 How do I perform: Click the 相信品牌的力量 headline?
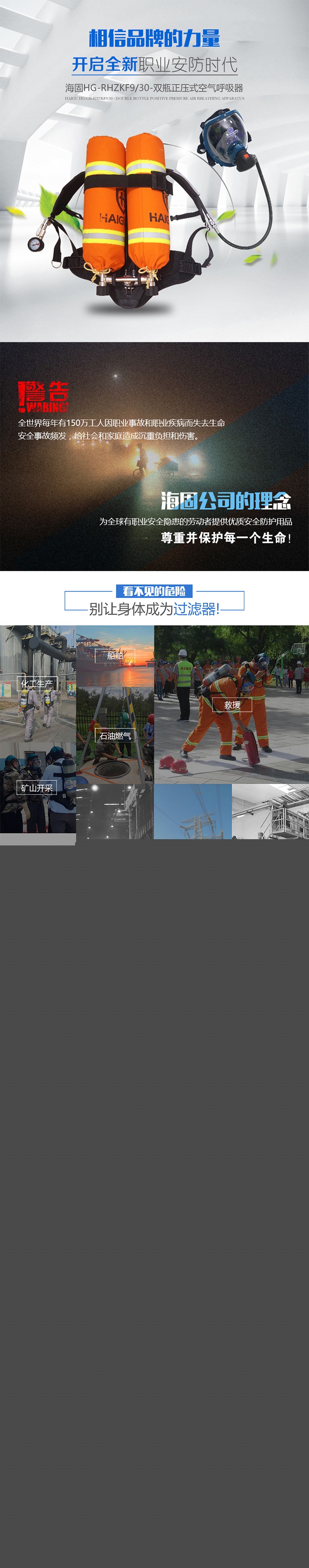point(154,38)
